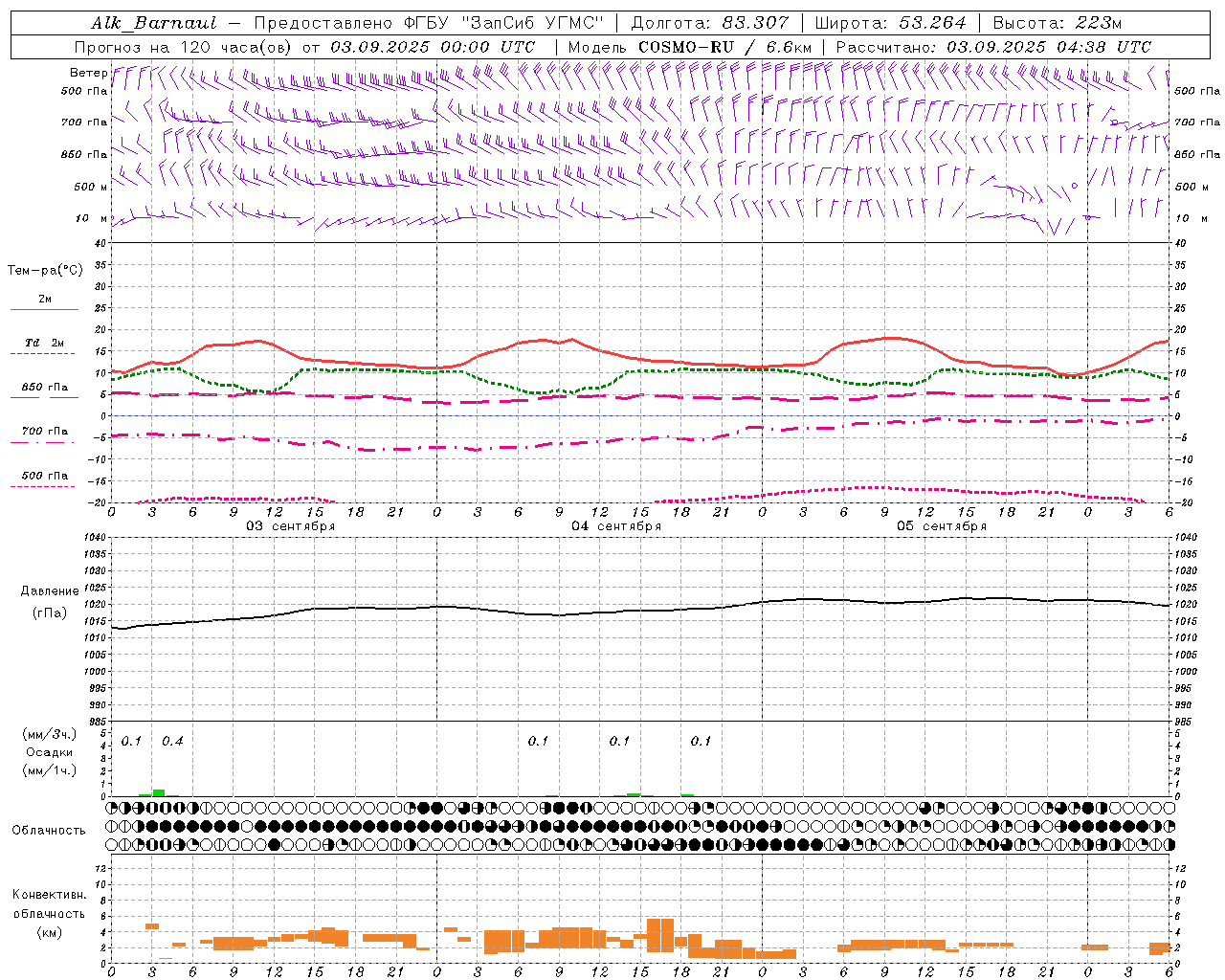Click the '500 гПа' temperature legend entry

(45, 476)
